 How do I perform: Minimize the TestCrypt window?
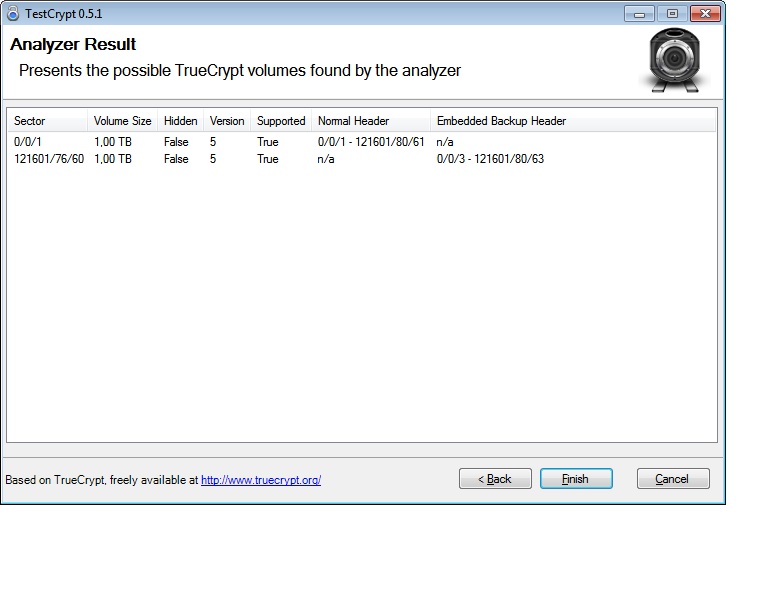pos(639,14)
